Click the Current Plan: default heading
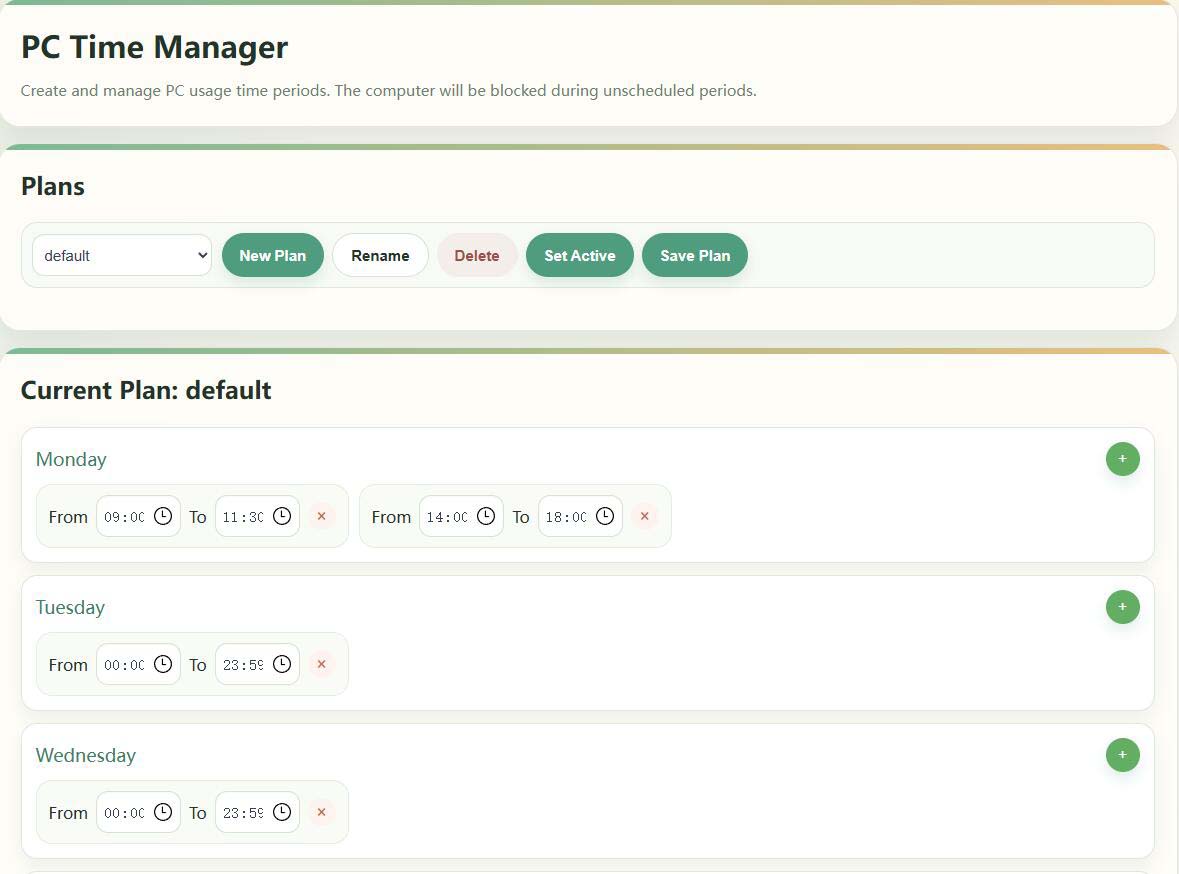The image size is (1179, 874). coord(146,390)
